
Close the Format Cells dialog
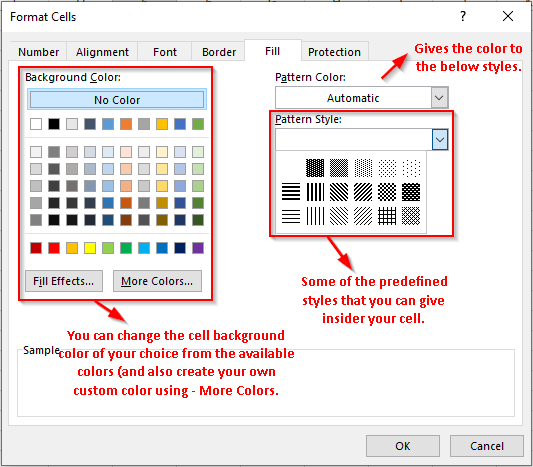coord(508,16)
